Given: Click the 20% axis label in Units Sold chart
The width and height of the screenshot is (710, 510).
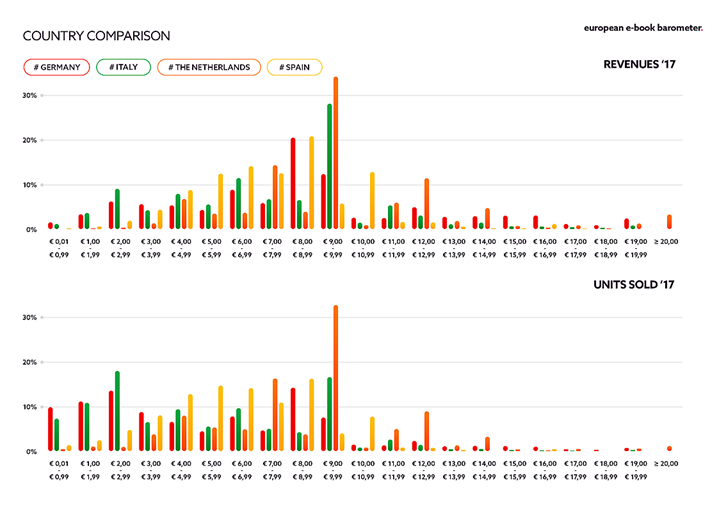Looking at the screenshot, I should [30, 362].
